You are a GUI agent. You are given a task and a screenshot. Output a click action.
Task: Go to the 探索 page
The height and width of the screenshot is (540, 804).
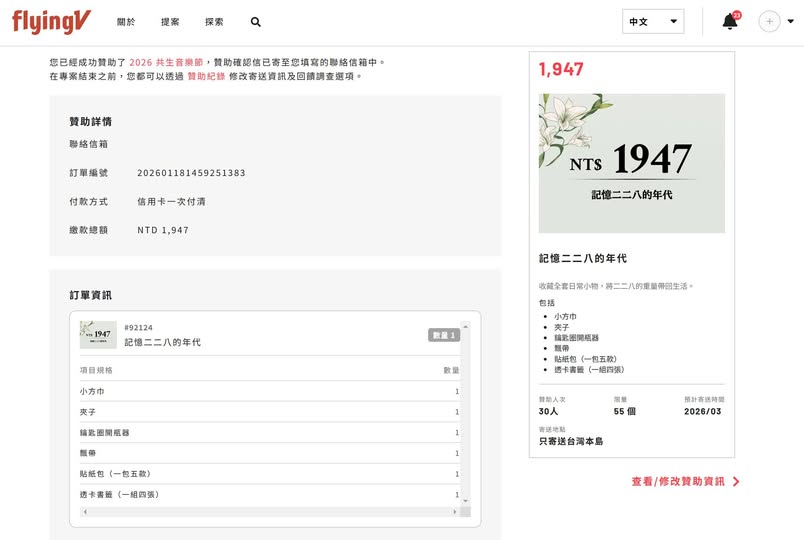(x=214, y=22)
